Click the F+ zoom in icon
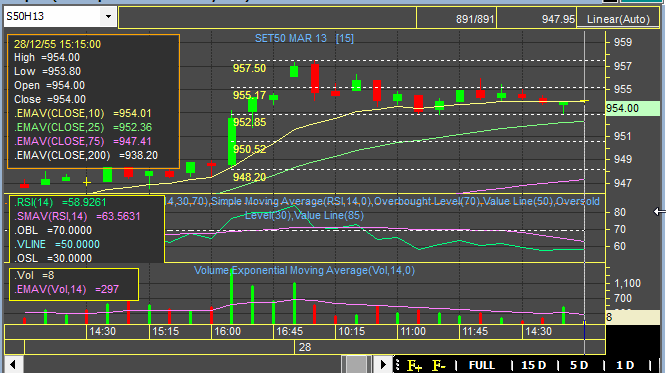Screen dimensions: 666x373 (415, 365)
